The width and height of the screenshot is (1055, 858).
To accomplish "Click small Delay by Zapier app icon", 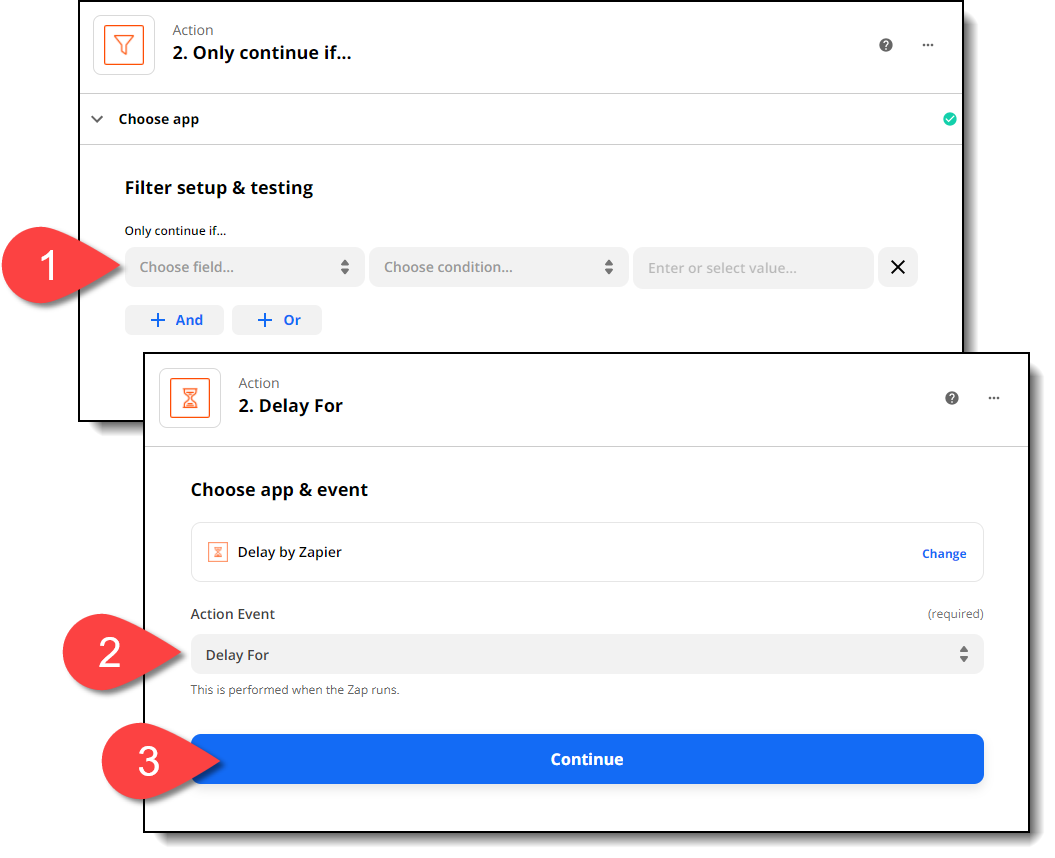I will [x=217, y=552].
